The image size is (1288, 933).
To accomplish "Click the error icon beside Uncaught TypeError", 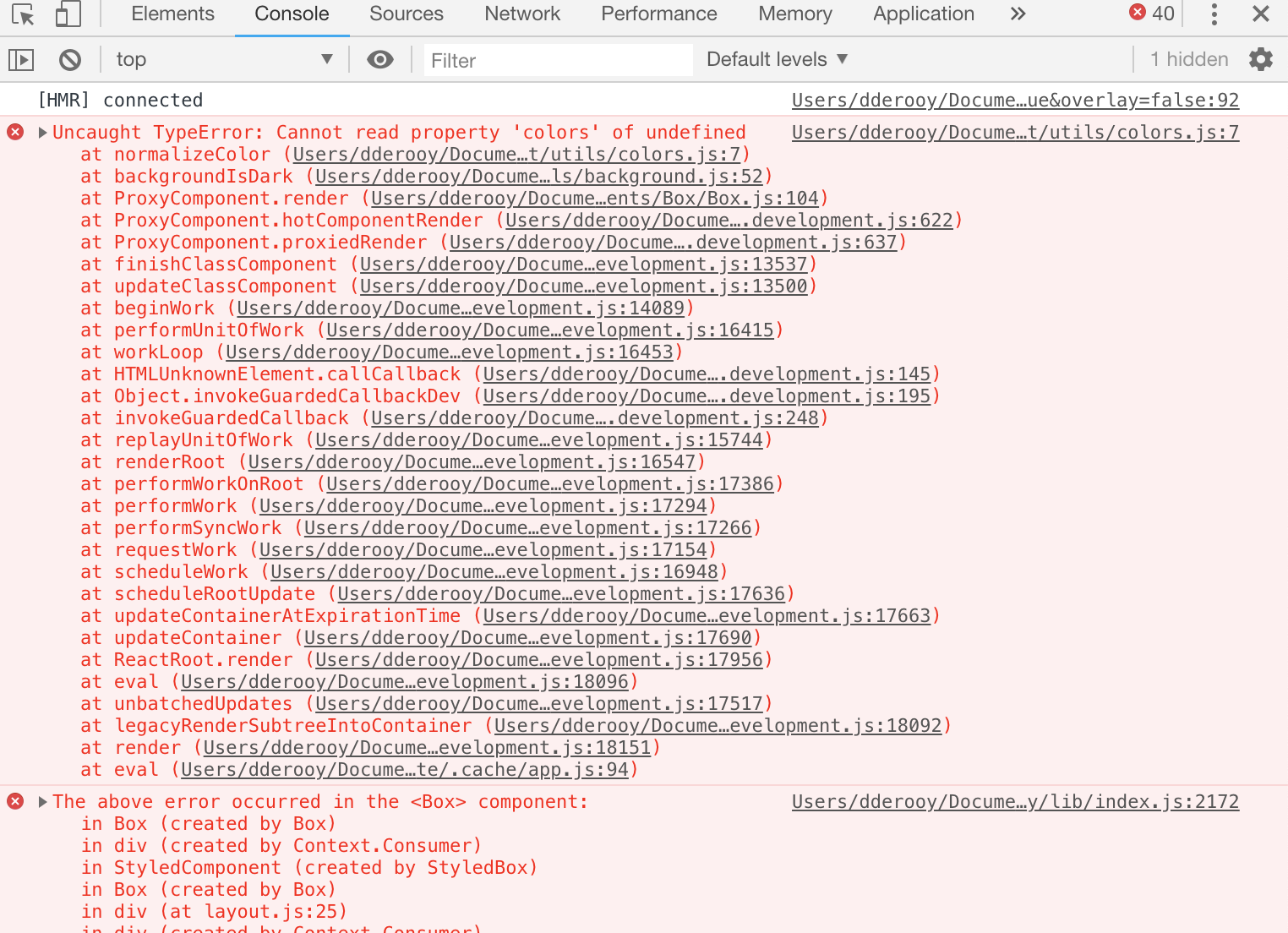I will point(15,132).
